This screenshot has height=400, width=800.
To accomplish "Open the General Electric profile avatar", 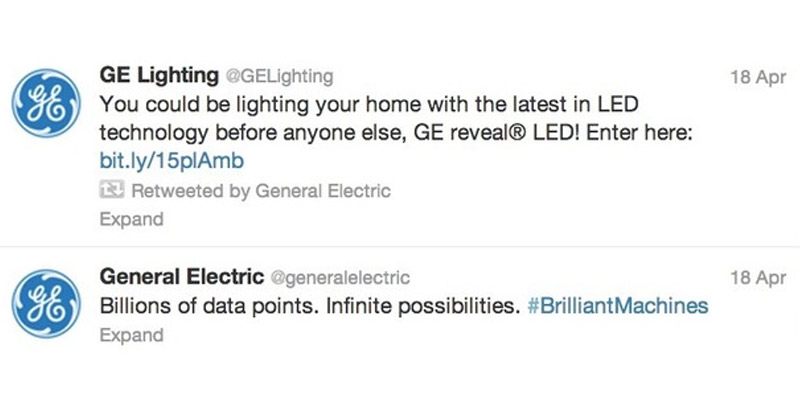I will 46,304.
